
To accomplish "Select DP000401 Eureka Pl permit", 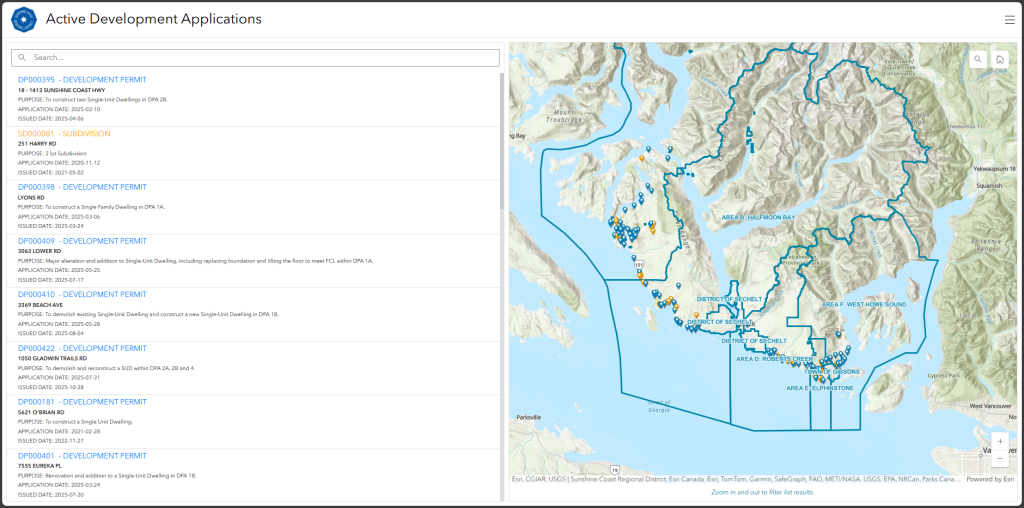I will tap(82, 456).
